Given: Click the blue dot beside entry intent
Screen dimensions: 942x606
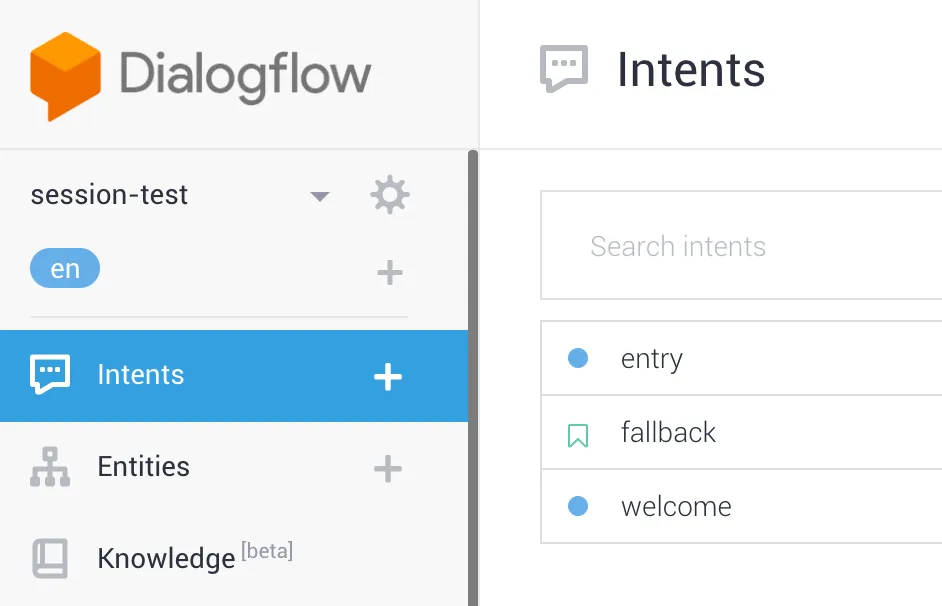Looking at the screenshot, I should tap(578, 358).
